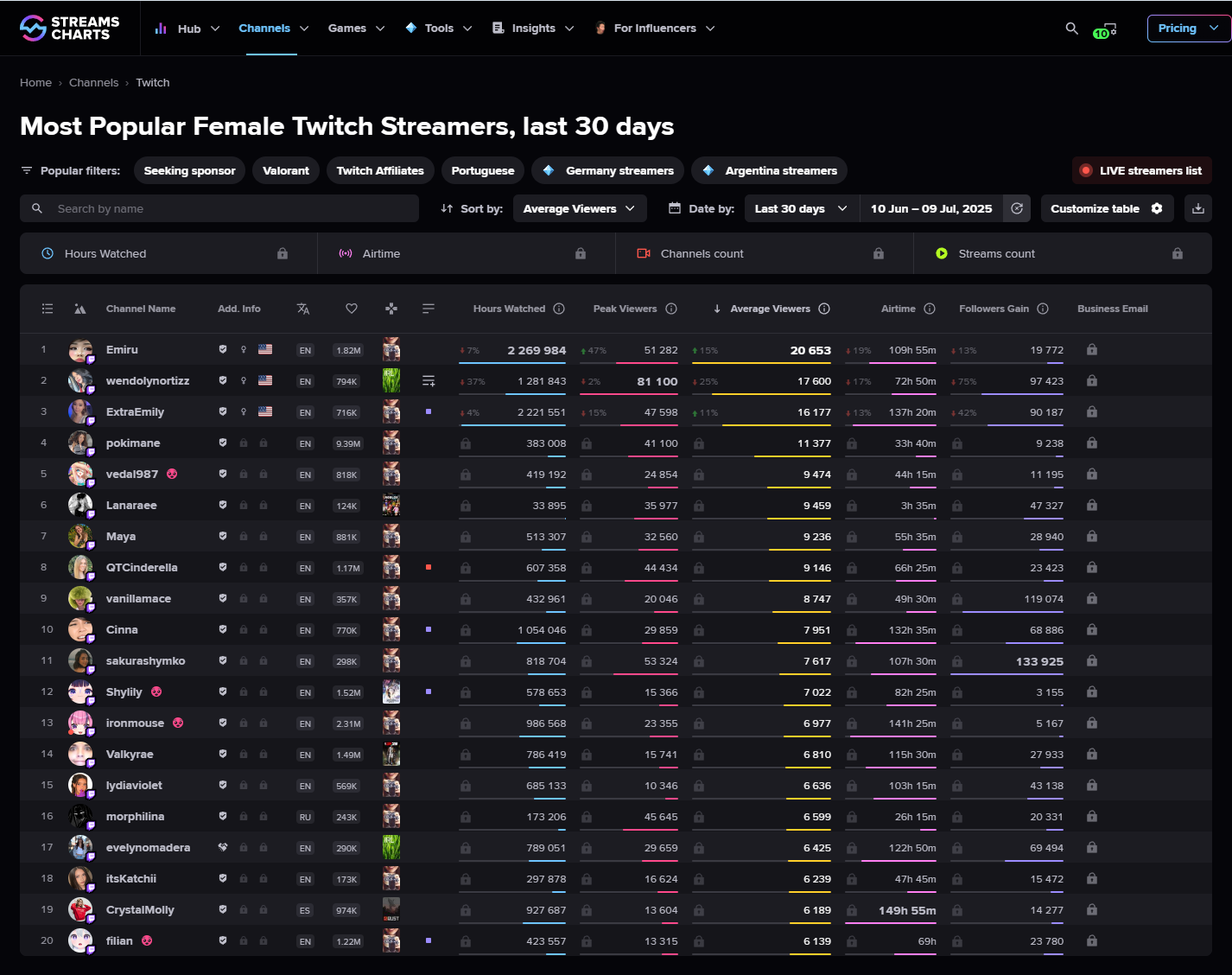Open the Average Viewers sort dropdown
Screen dimensions: 1232x975
coord(579,208)
